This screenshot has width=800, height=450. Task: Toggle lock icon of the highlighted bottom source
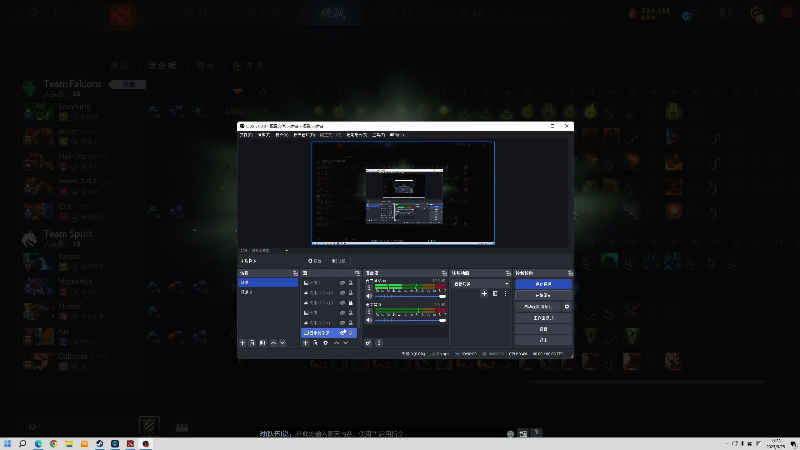tap(351, 333)
